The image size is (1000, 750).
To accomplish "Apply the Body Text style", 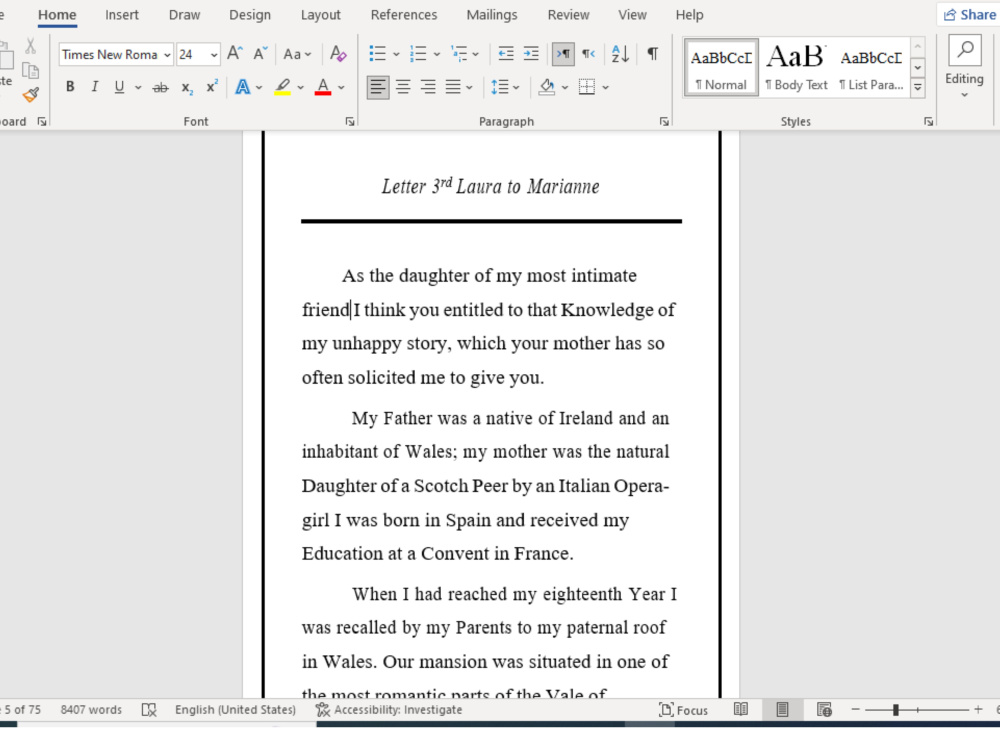I will pos(797,67).
